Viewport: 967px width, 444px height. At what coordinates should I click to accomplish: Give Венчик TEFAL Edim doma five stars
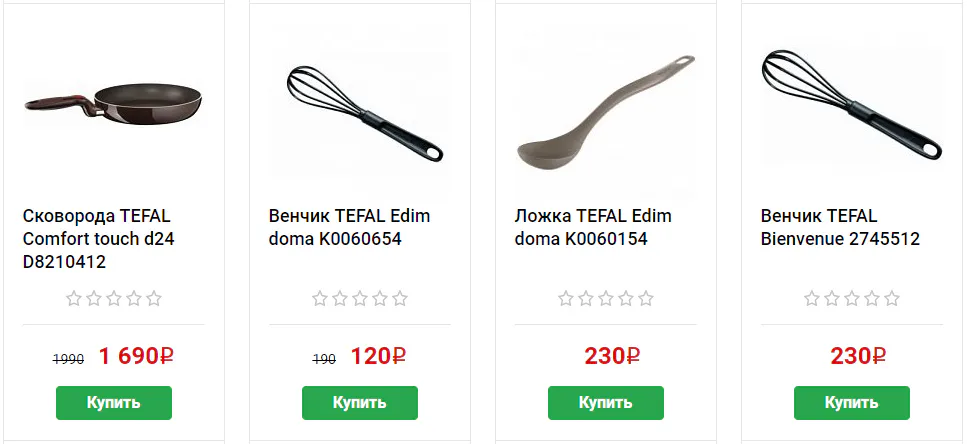400,299
